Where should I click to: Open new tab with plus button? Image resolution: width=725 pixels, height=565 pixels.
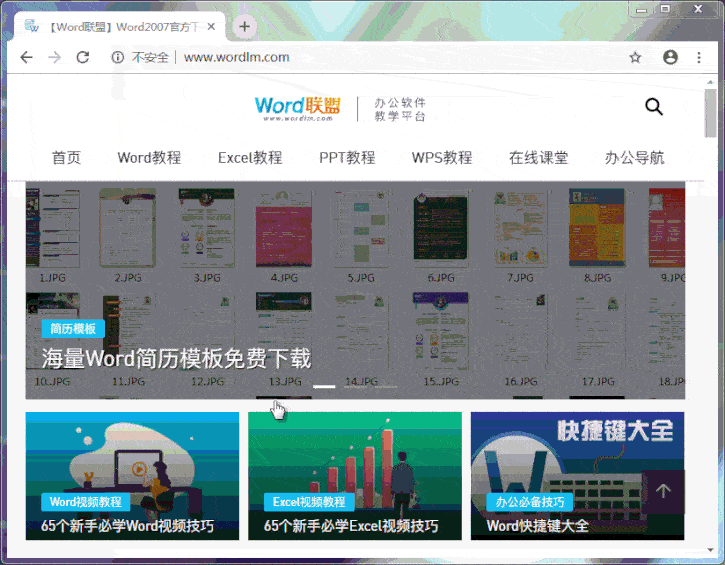point(245,27)
